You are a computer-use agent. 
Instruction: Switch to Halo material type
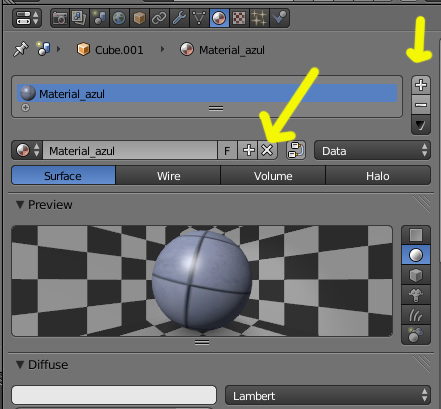click(378, 175)
